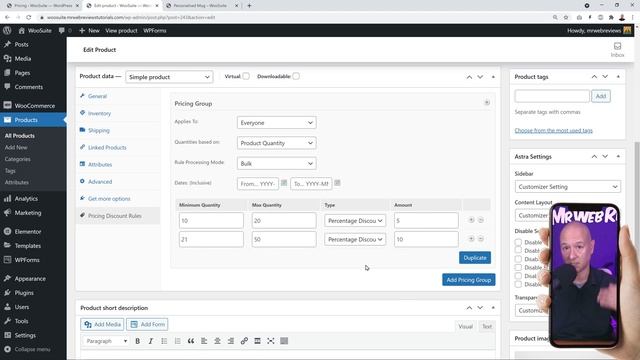The width and height of the screenshot is (640, 360).
Task: Click the Add Pricing Group button
Action: pyautogui.click(x=469, y=280)
